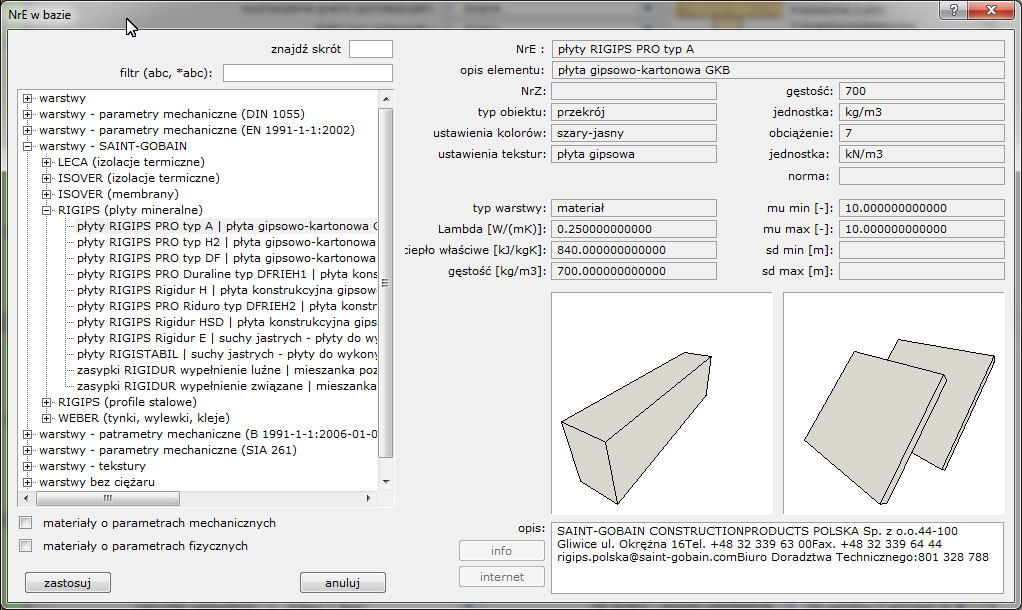Click the empty NrZ field
Viewport: 1022px width, 610px height.
[634, 91]
